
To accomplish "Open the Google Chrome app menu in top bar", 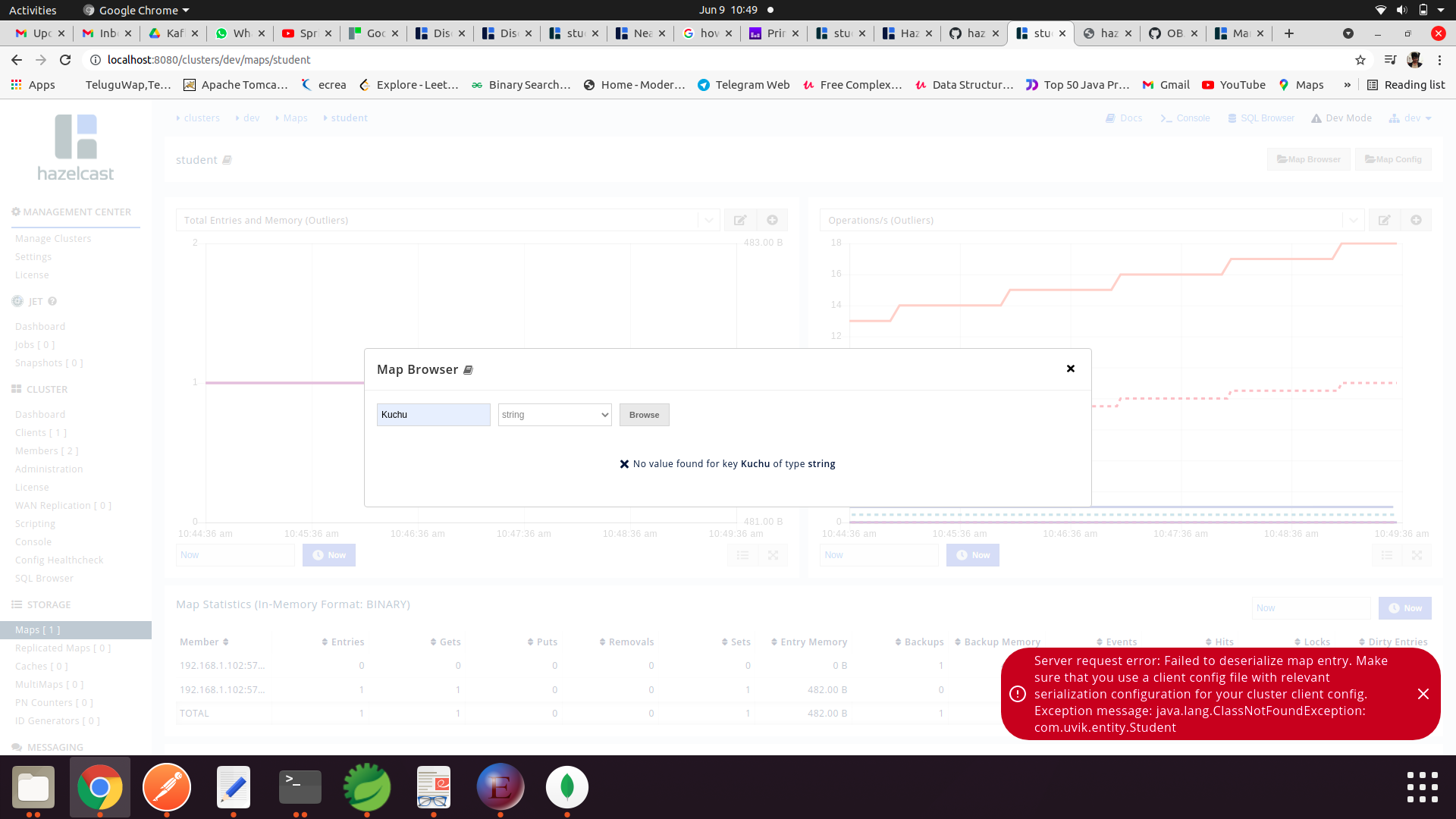I will click(136, 10).
